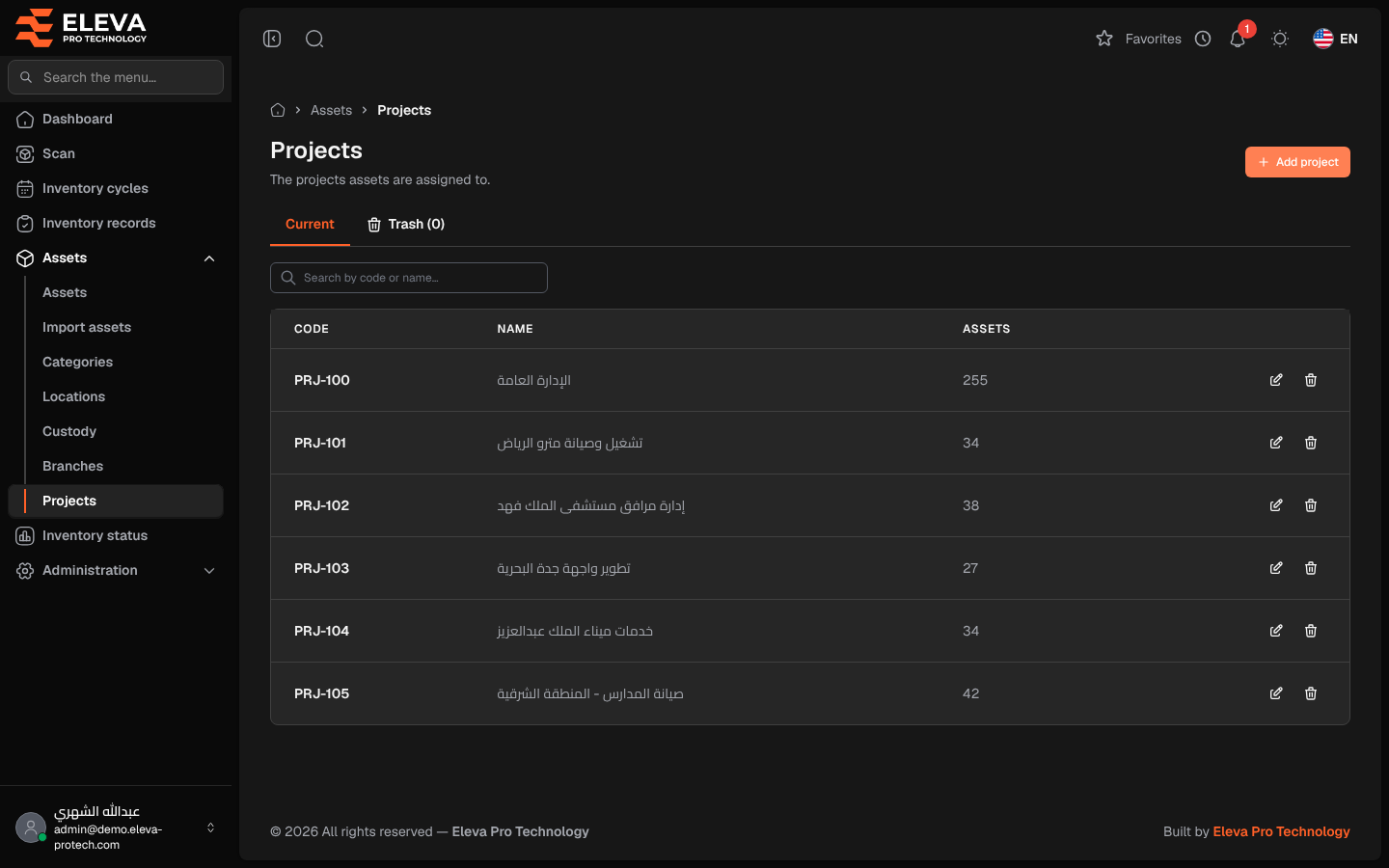Edit project PRJ-105
This screenshot has height=868, width=1389.
(x=1276, y=693)
